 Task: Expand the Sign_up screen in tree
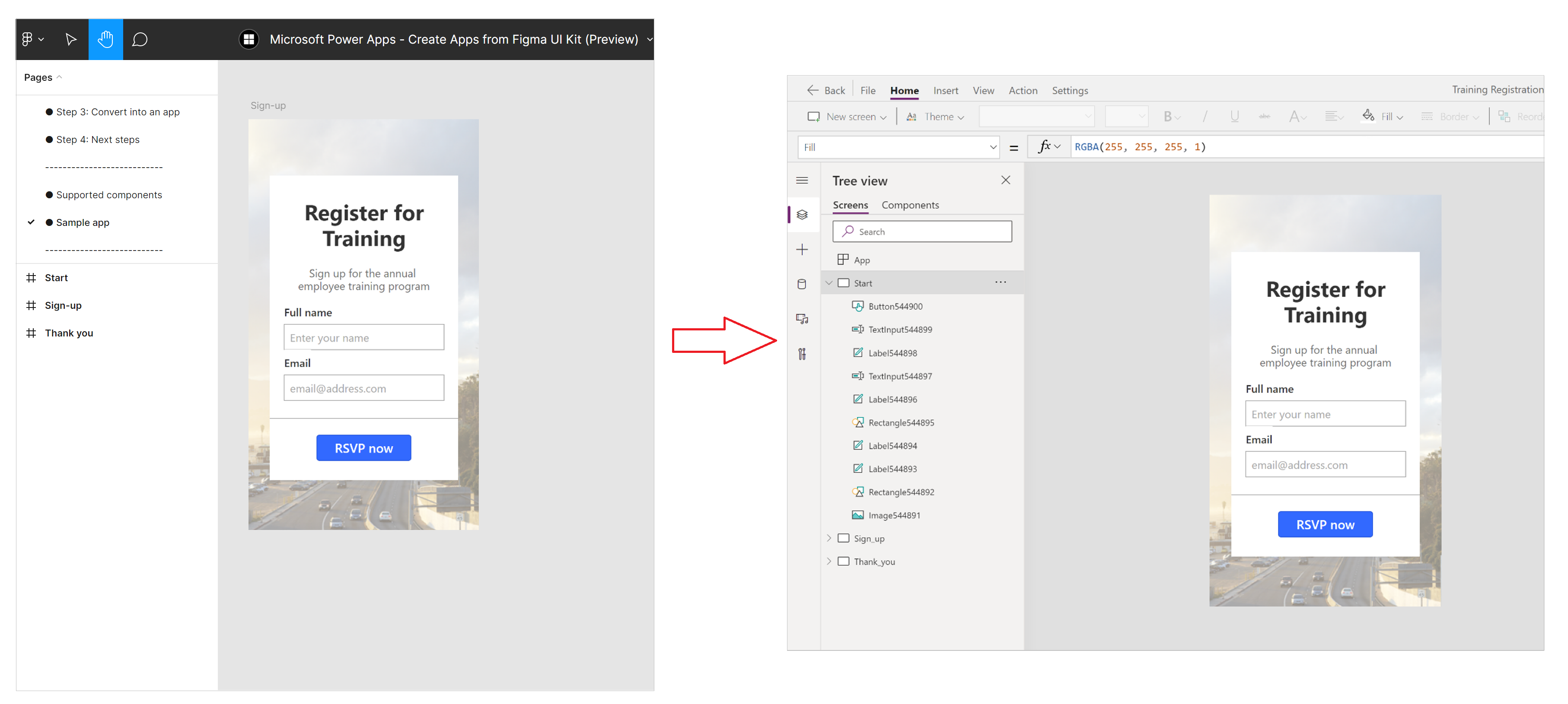pos(829,538)
